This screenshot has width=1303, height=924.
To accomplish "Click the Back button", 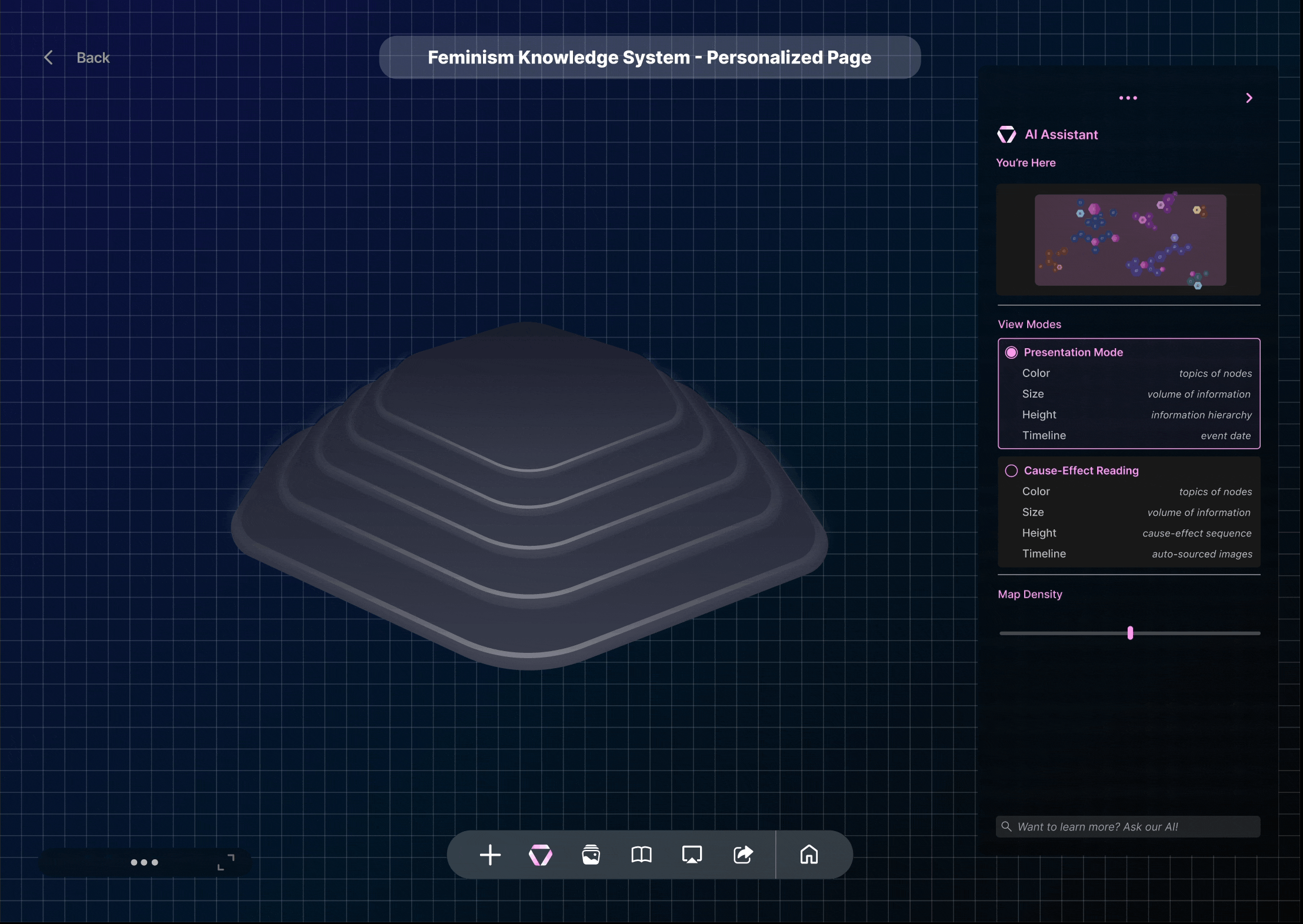I will tap(77, 57).
